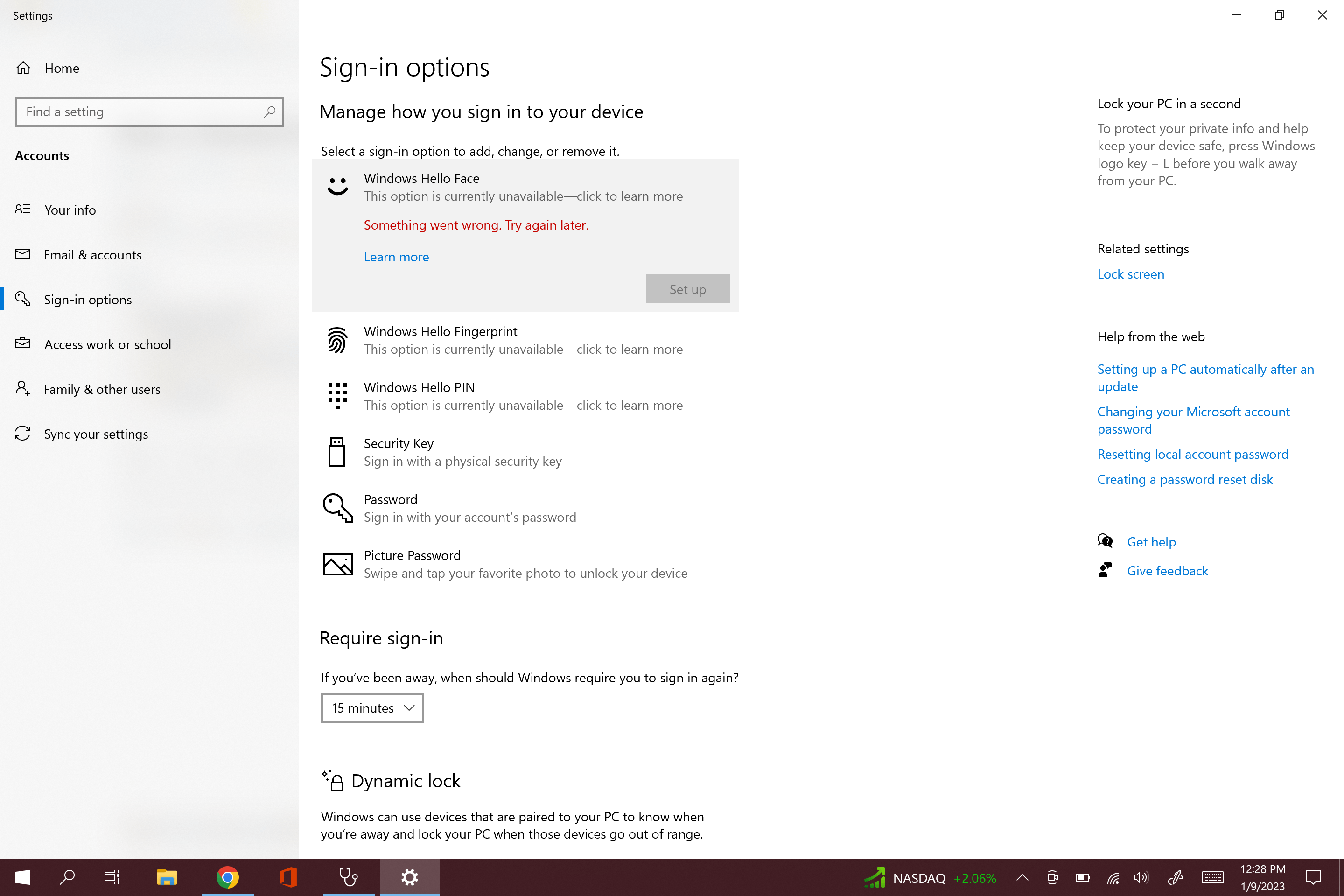Click the Learn more link
Screen dimensions: 1344x896
click(x=396, y=257)
